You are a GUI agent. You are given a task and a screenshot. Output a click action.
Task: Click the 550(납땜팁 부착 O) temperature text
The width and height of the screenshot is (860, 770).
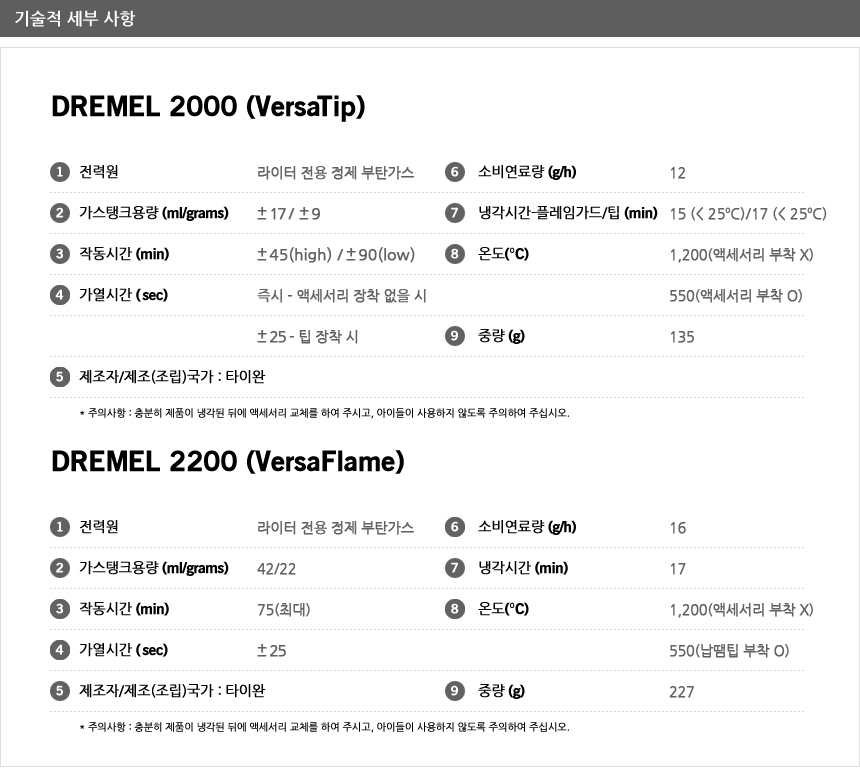[x=729, y=650]
